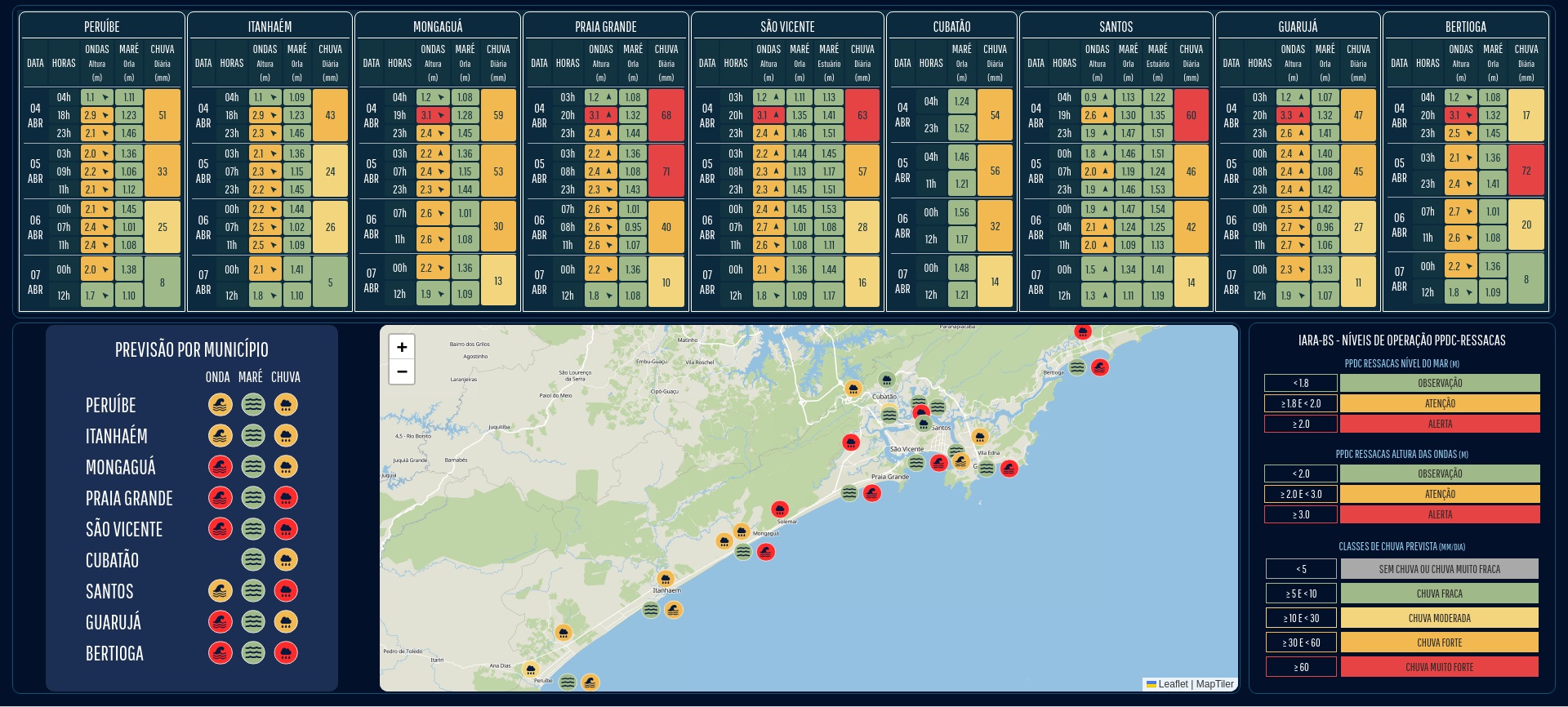This screenshot has width=1568, height=707.
Task: Select Itanhaém's yellow wave icon in forecast panel
Action: 220,436
